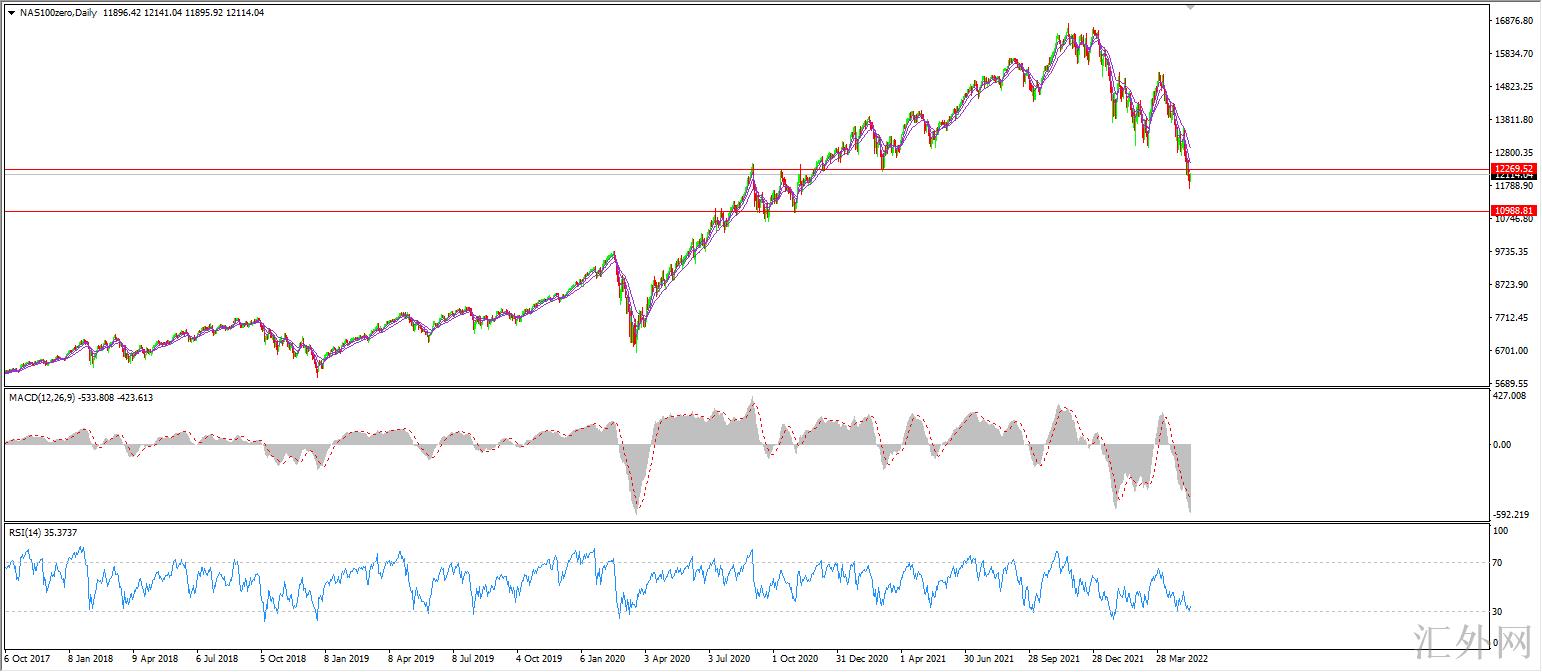Image resolution: width=1542 pixels, height=672 pixels.
Task: Click the RSI(14) indicator label
Action: pyautogui.click(x=27, y=532)
